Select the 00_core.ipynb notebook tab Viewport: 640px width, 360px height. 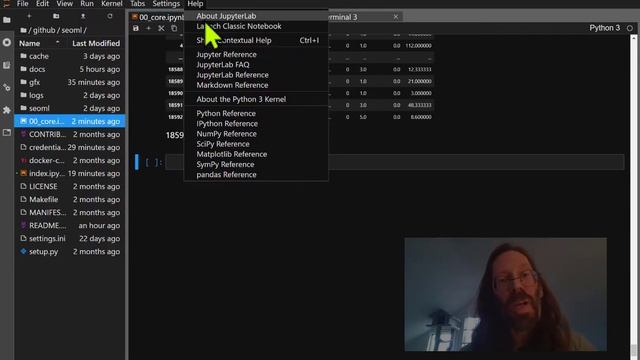(x=158, y=17)
